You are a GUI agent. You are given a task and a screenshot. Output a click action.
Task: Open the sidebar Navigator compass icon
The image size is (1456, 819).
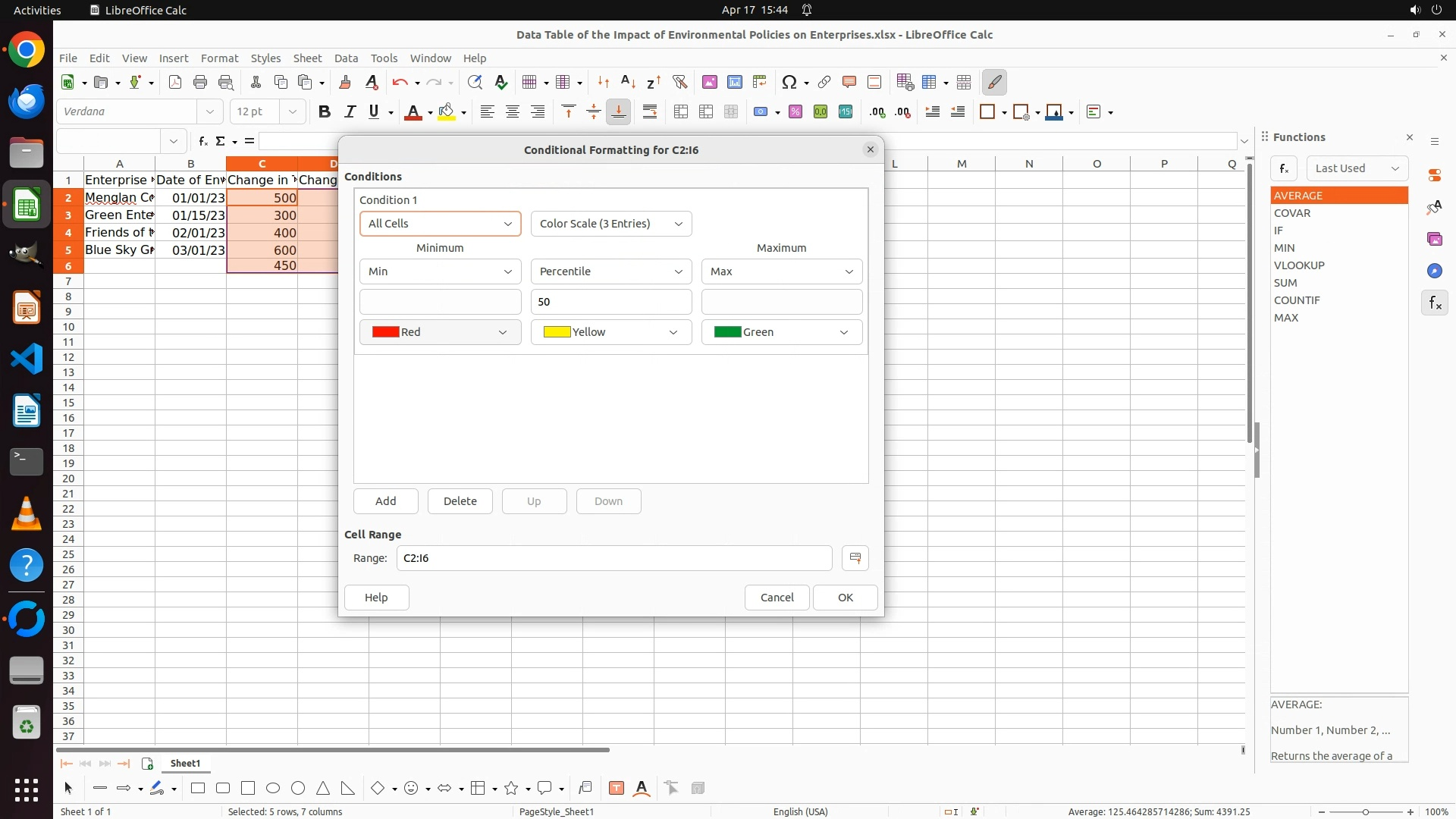click(1434, 271)
